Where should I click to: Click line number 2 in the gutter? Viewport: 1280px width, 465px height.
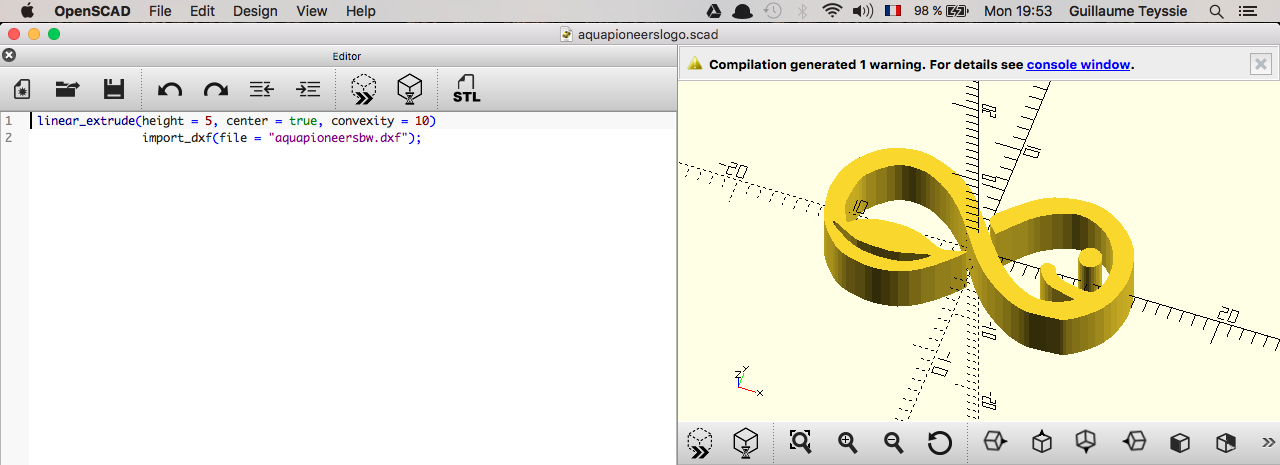pos(8,138)
